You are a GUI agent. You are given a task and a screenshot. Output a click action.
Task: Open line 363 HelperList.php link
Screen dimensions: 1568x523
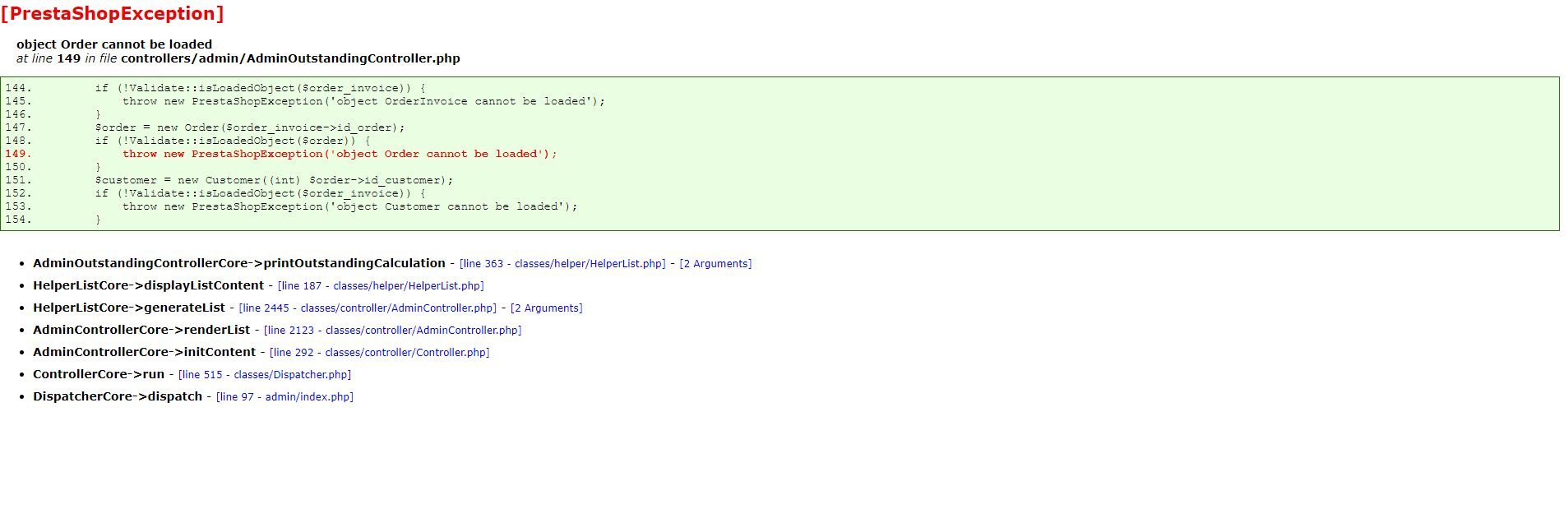(562, 264)
